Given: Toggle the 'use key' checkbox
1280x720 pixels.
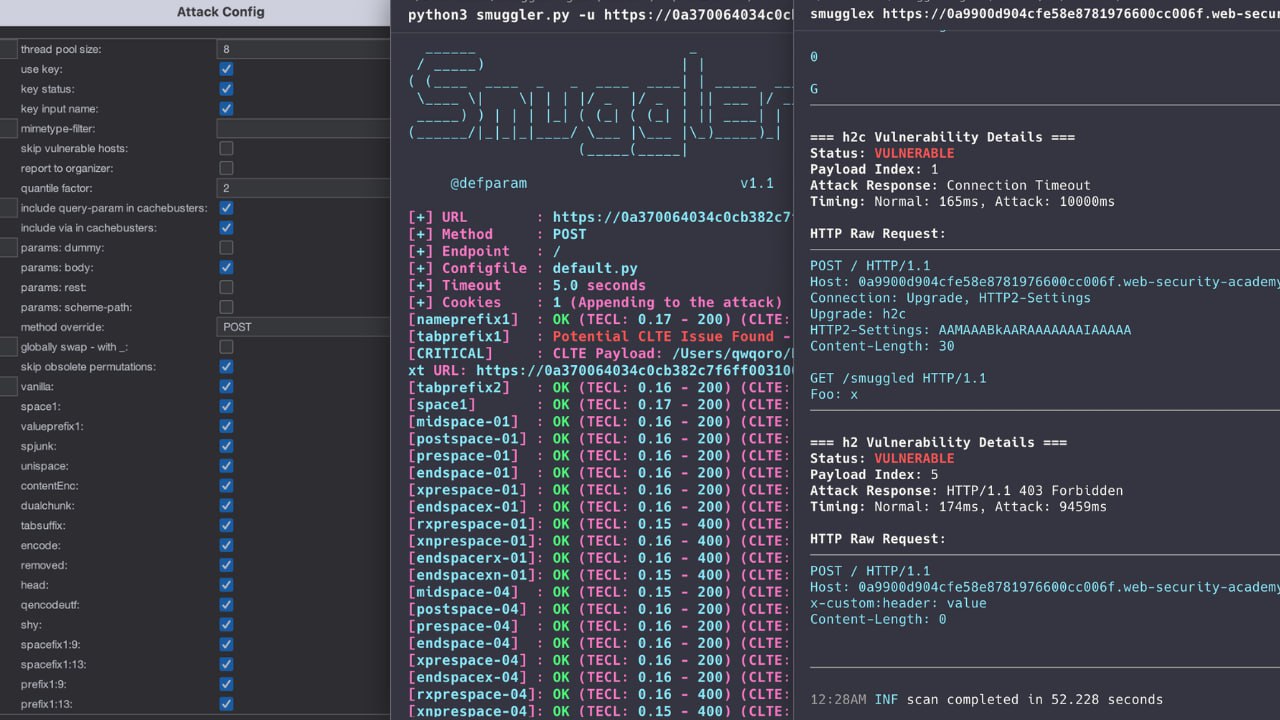Looking at the screenshot, I should (226, 69).
